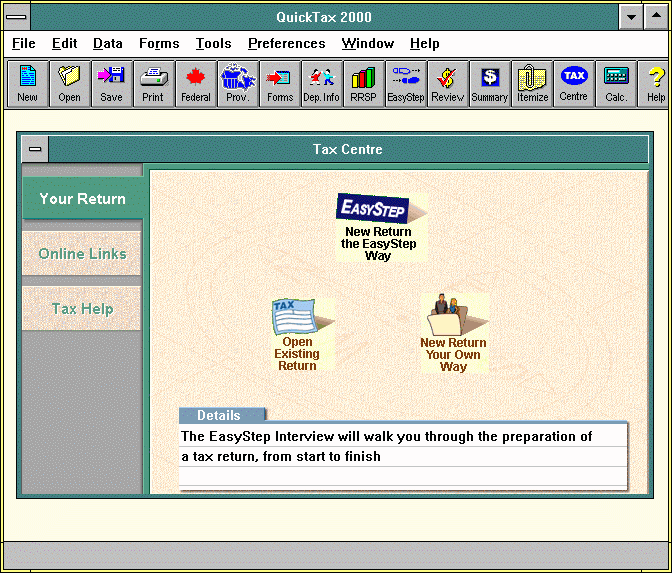This screenshot has width=672, height=573.
Task: Open the RRSP bar chart icon
Action: click(x=363, y=84)
